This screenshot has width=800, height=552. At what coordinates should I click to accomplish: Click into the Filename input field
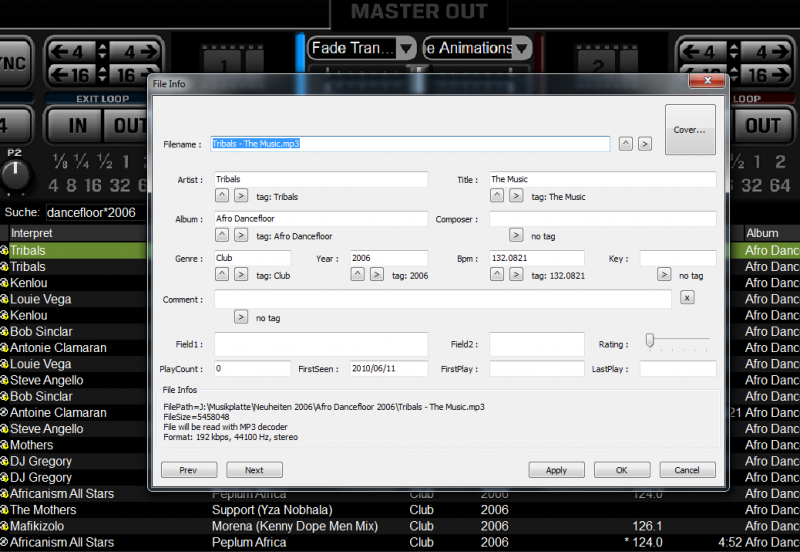(x=411, y=144)
